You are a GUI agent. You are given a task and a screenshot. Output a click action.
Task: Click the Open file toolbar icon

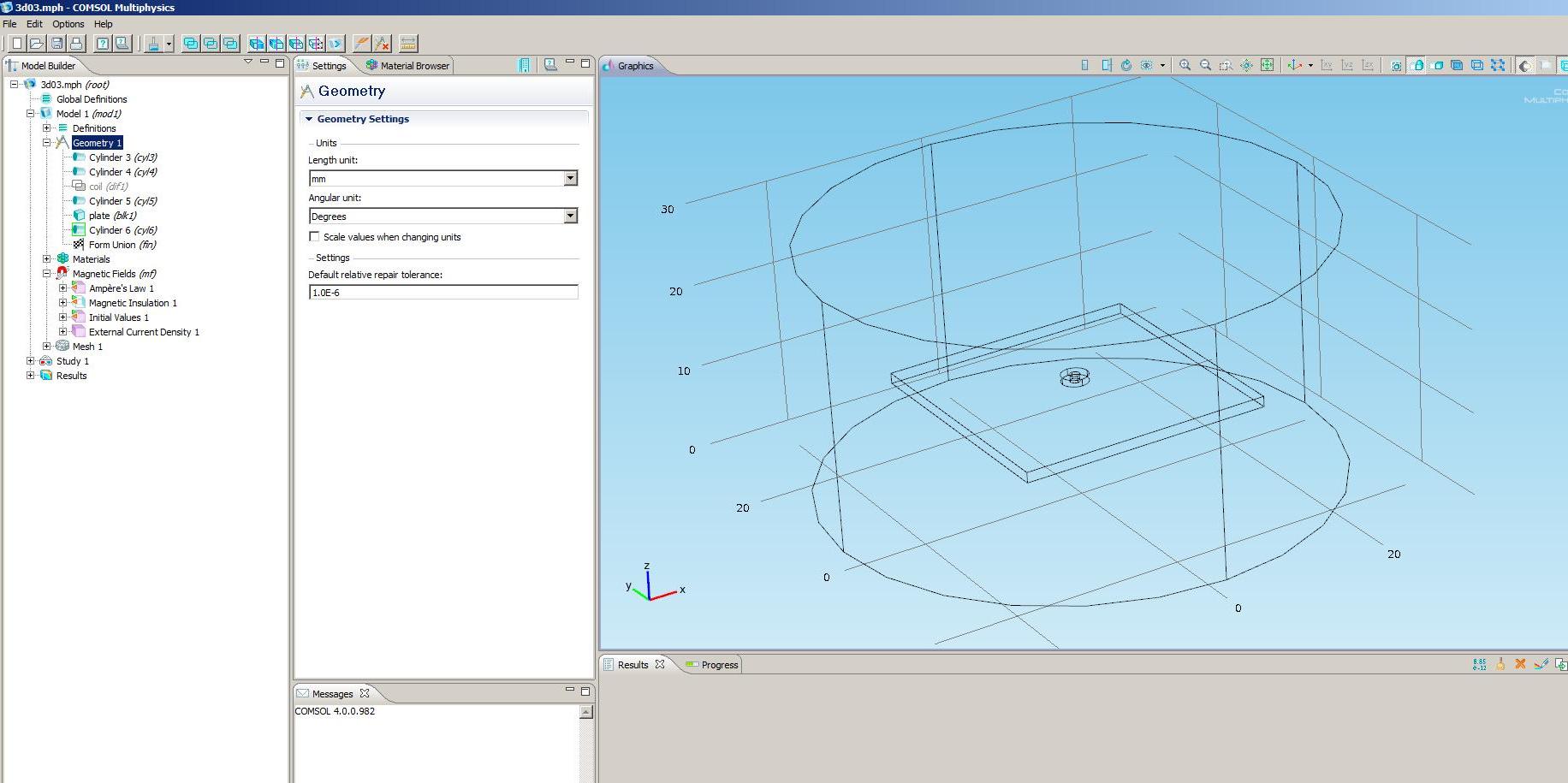click(x=36, y=44)
